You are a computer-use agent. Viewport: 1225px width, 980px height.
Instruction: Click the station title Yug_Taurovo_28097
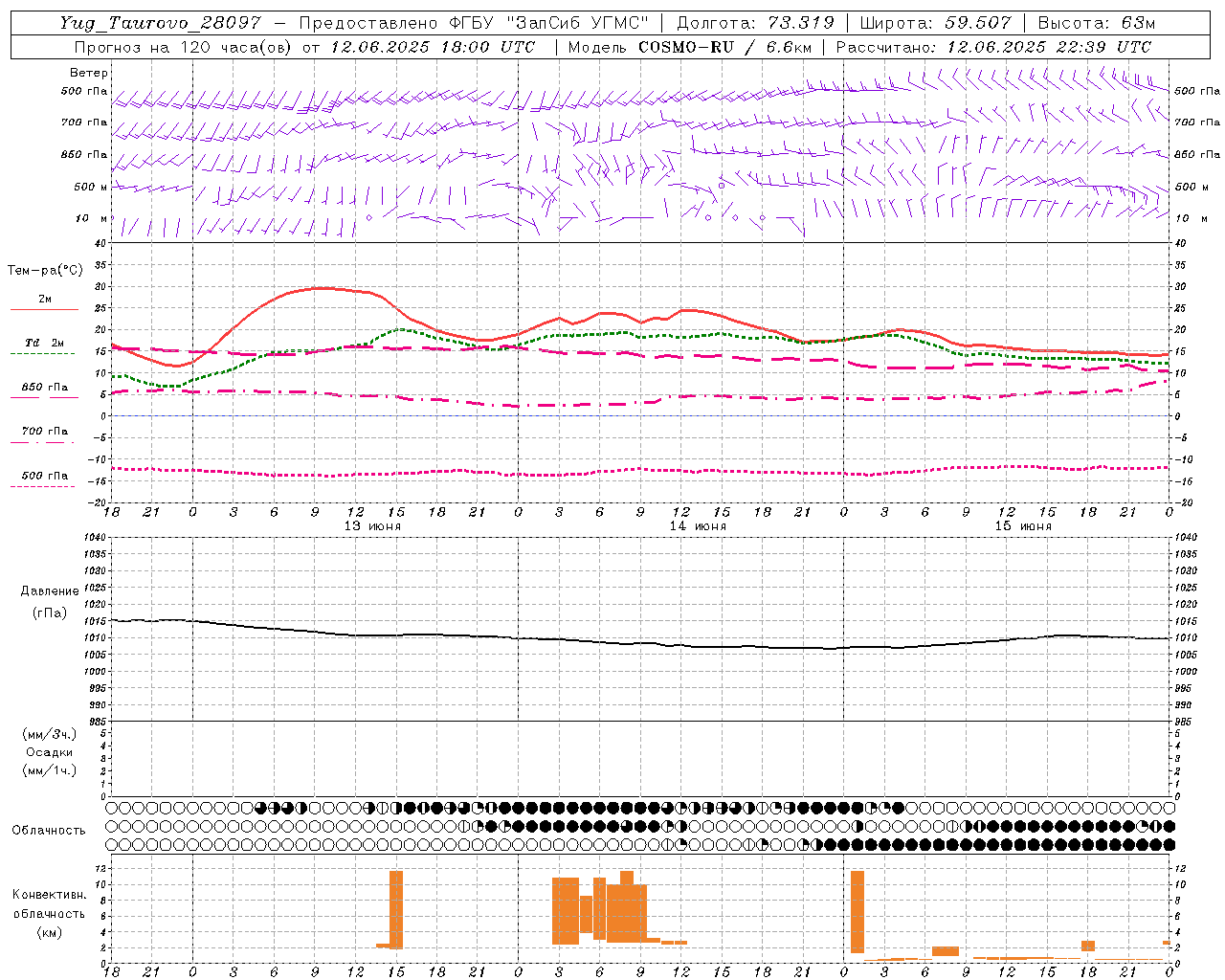click(x=160, y=23)
